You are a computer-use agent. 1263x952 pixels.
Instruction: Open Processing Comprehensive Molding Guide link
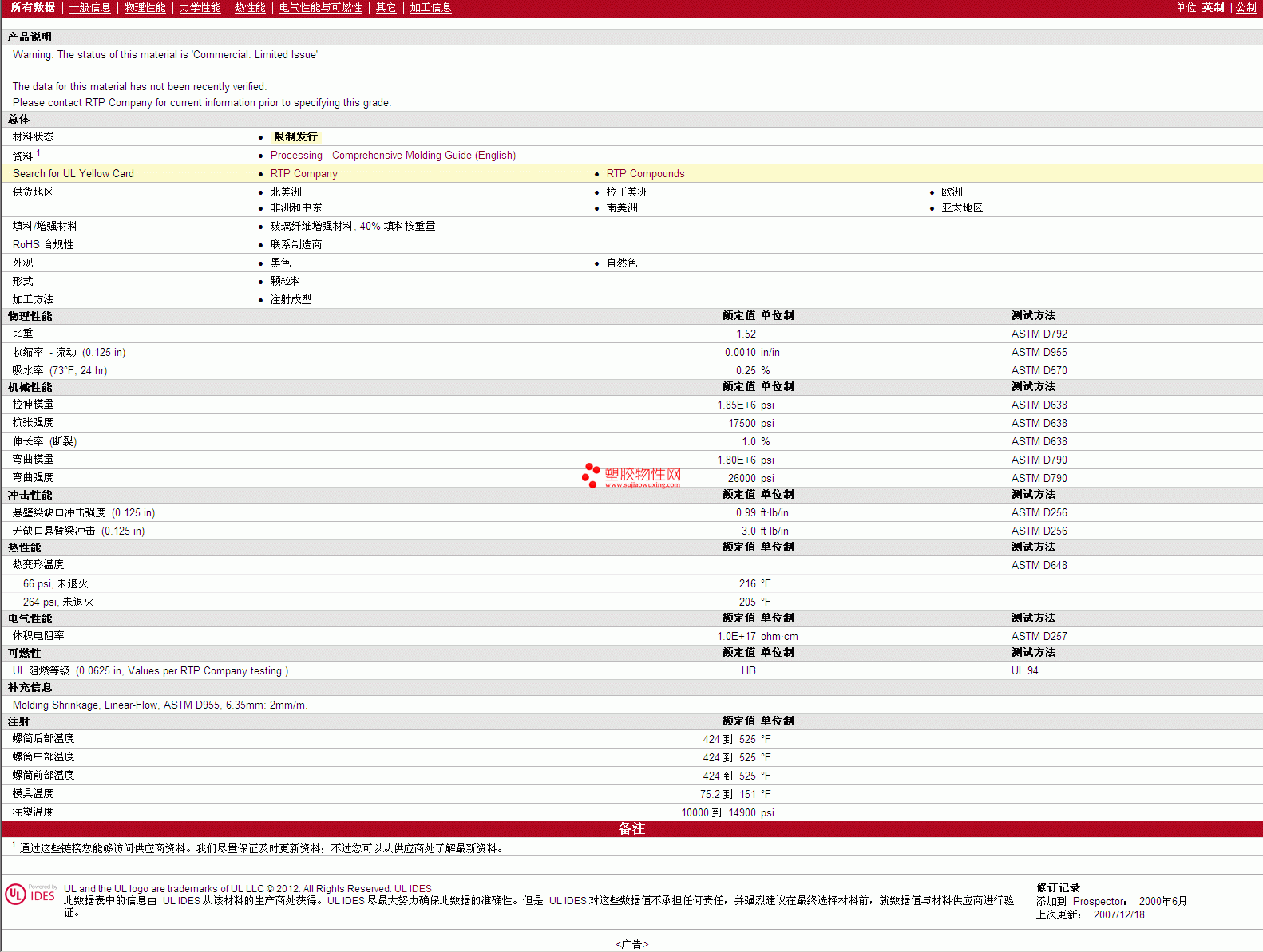393,155
